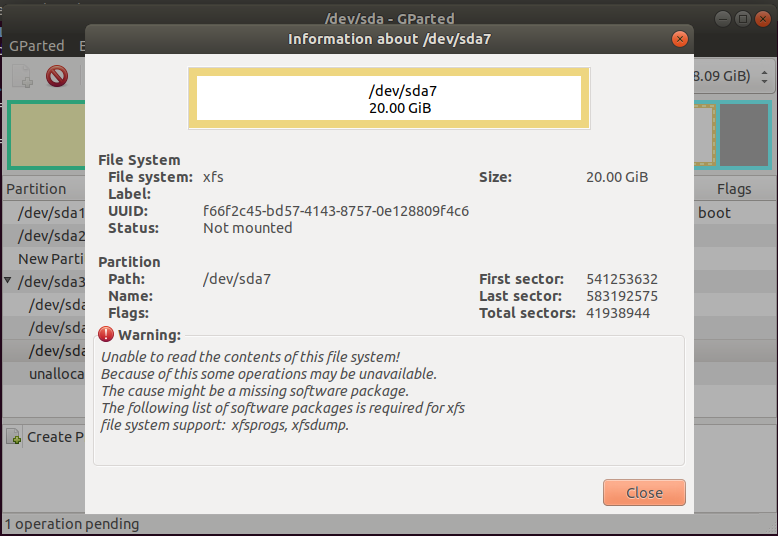Open the GParted menu

click(x=37, y=46)
